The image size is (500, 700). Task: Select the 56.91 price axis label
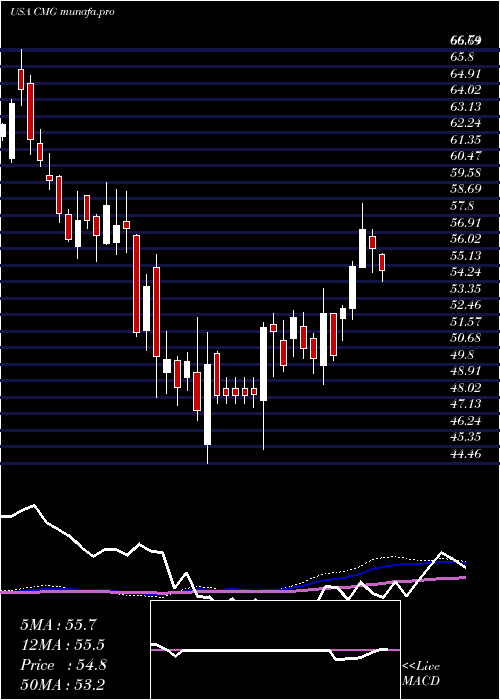click(x=466, y=222)
